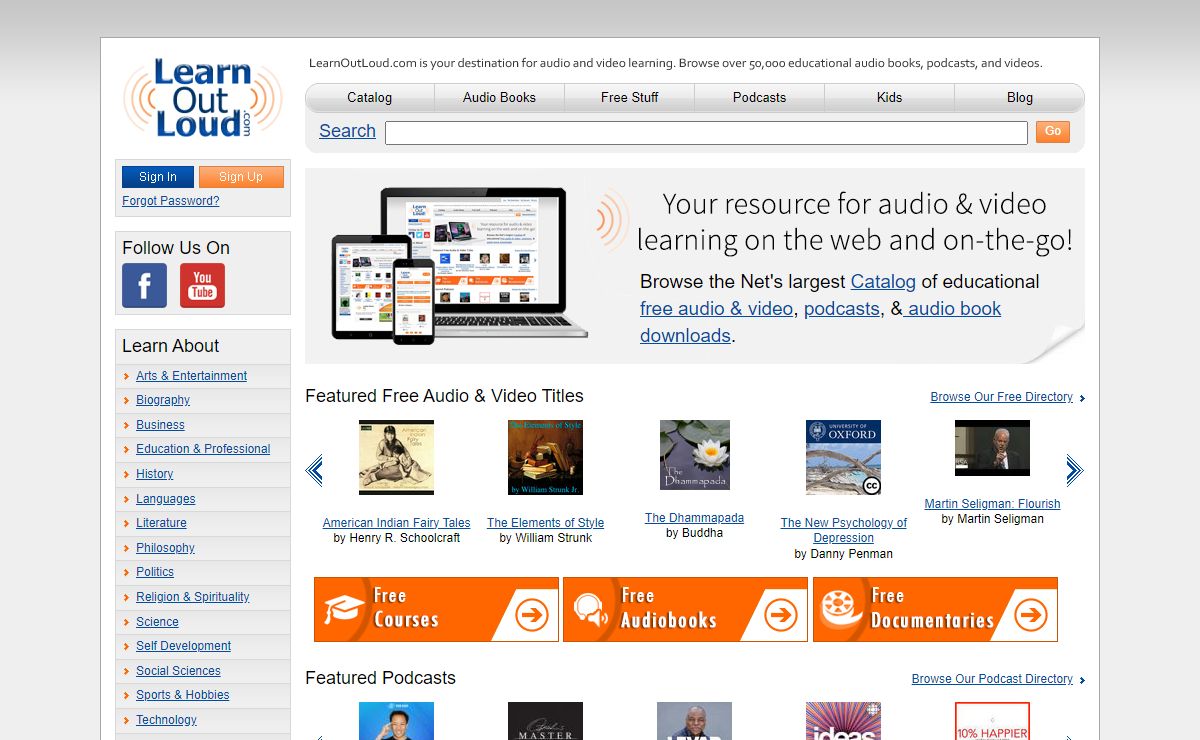The height and width of the screenshot is (740, 1200).
Task: Open Martin Seligman video thumbnail
Action: tap(992, 448)
